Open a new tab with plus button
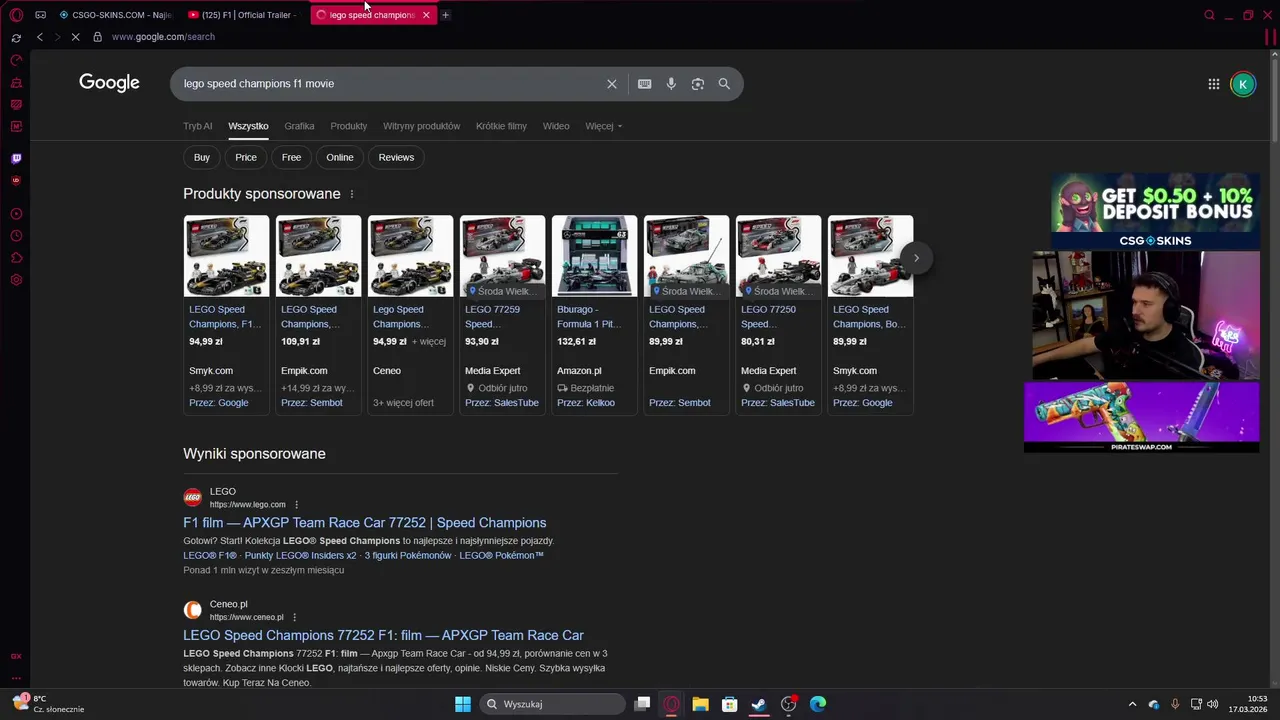This screenshot has height=720, width=1280. pyautogui.click(x=445, y=15)
